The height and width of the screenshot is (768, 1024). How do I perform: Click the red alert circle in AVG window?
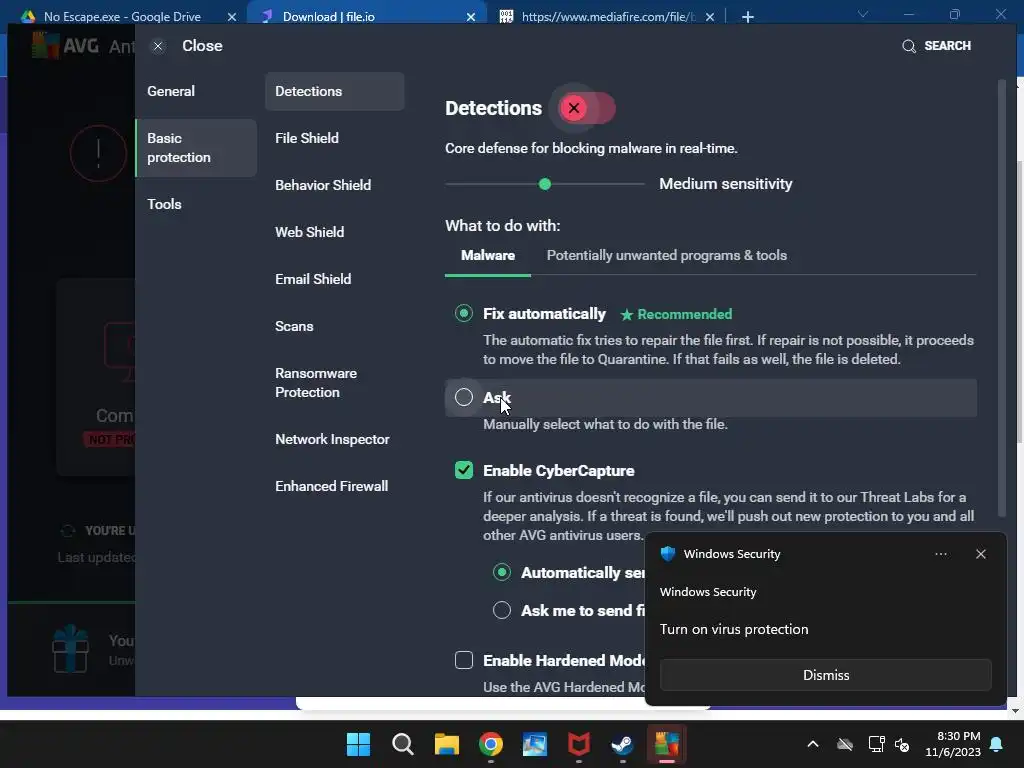tap(98, 153)
